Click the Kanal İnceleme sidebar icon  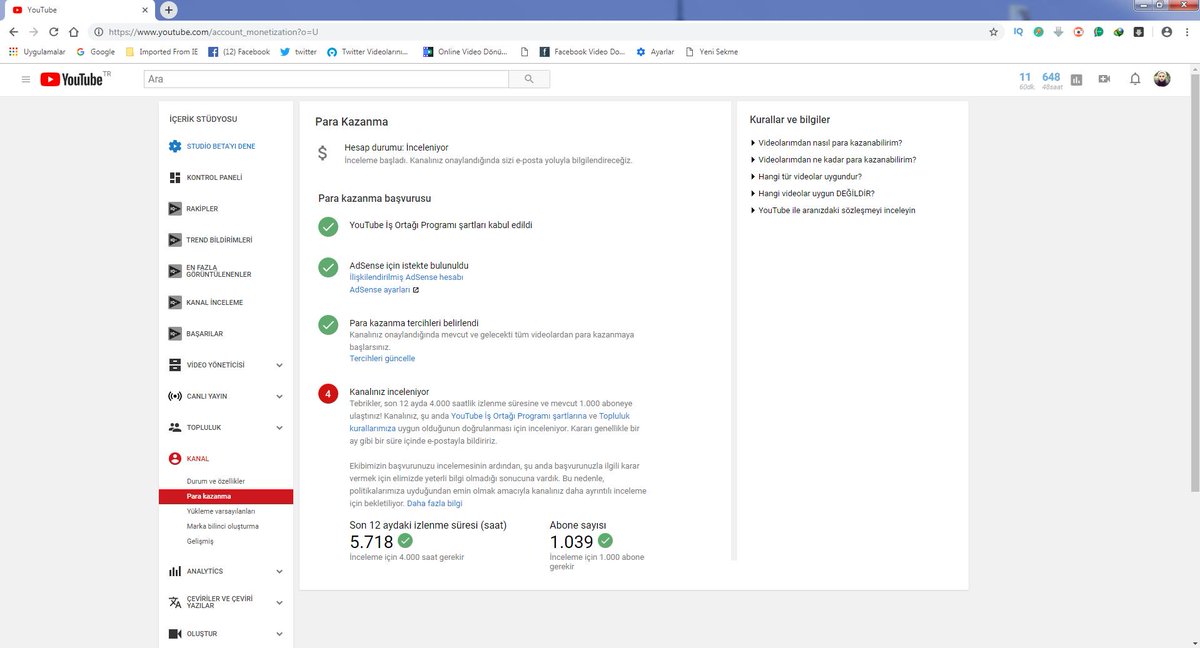175,302
